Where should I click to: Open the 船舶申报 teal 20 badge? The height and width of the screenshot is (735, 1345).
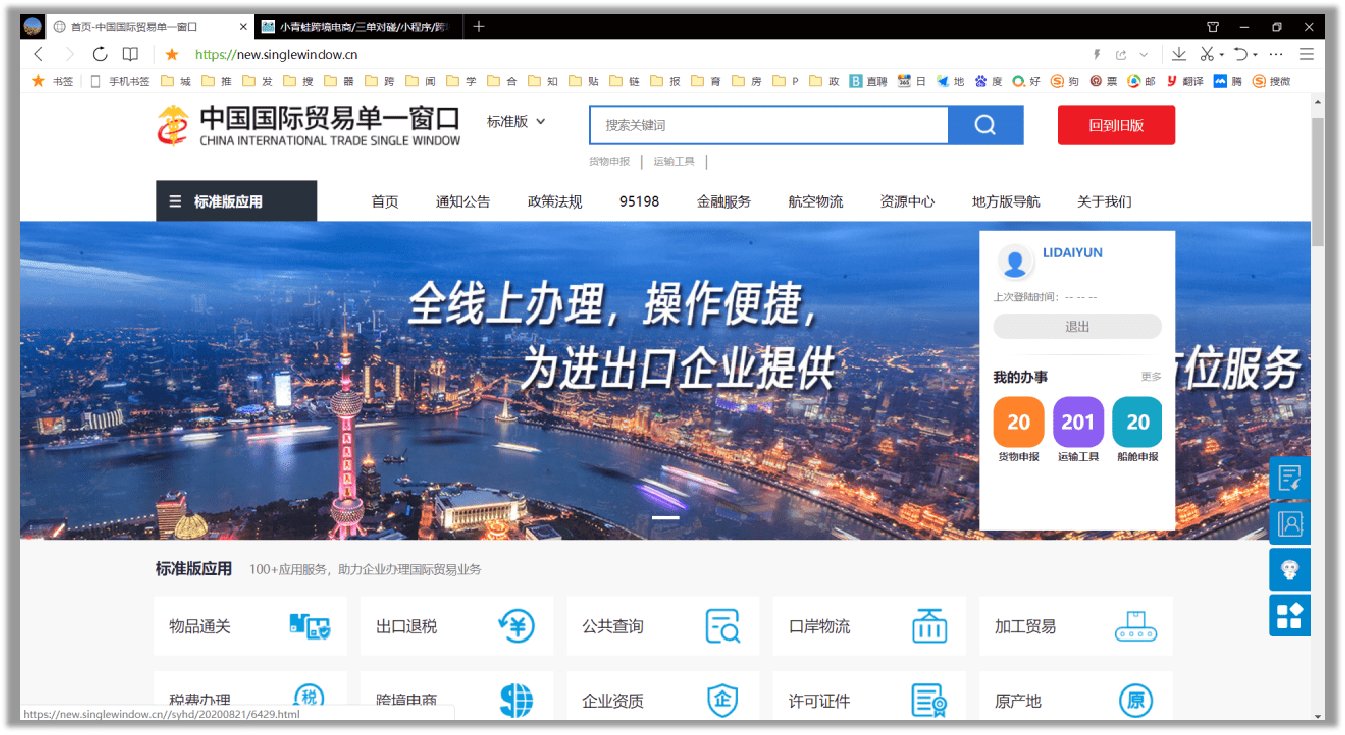coord(1138,422)
